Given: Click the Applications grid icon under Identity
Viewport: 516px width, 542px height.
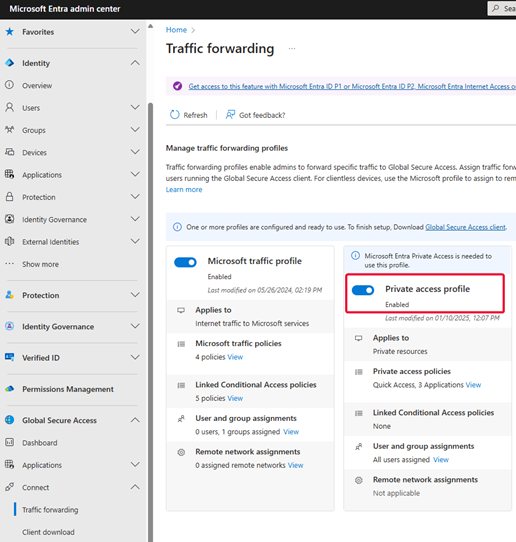Looking at the screenshot, I should (x=10, y=175).
